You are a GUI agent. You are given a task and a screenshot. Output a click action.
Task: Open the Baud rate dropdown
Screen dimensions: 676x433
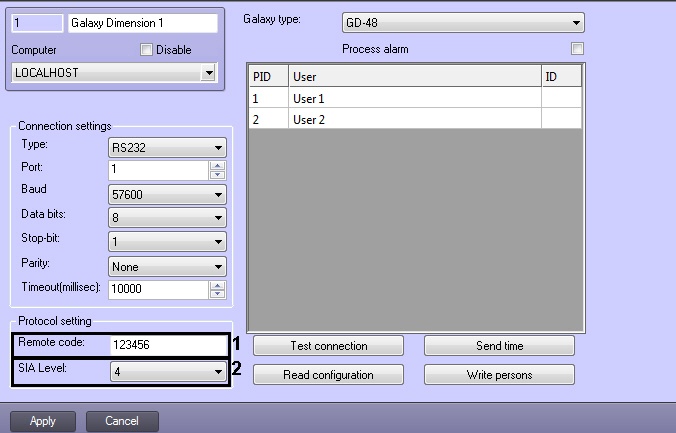click(x=167, y=195)
